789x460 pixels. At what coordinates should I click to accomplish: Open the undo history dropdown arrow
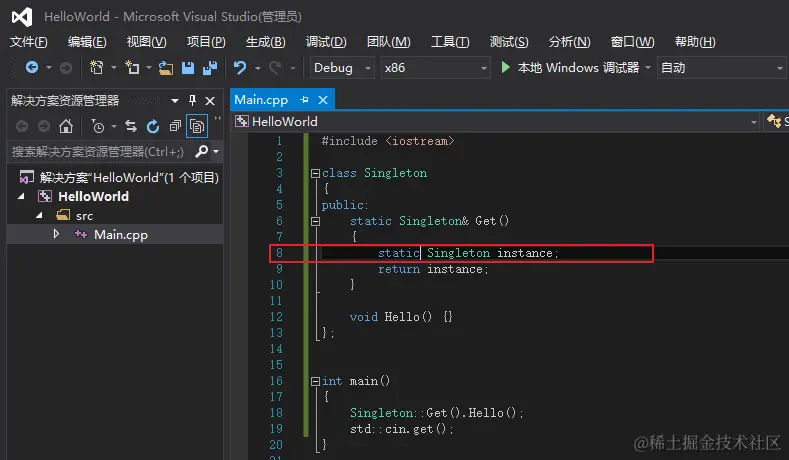pos(257,67)
